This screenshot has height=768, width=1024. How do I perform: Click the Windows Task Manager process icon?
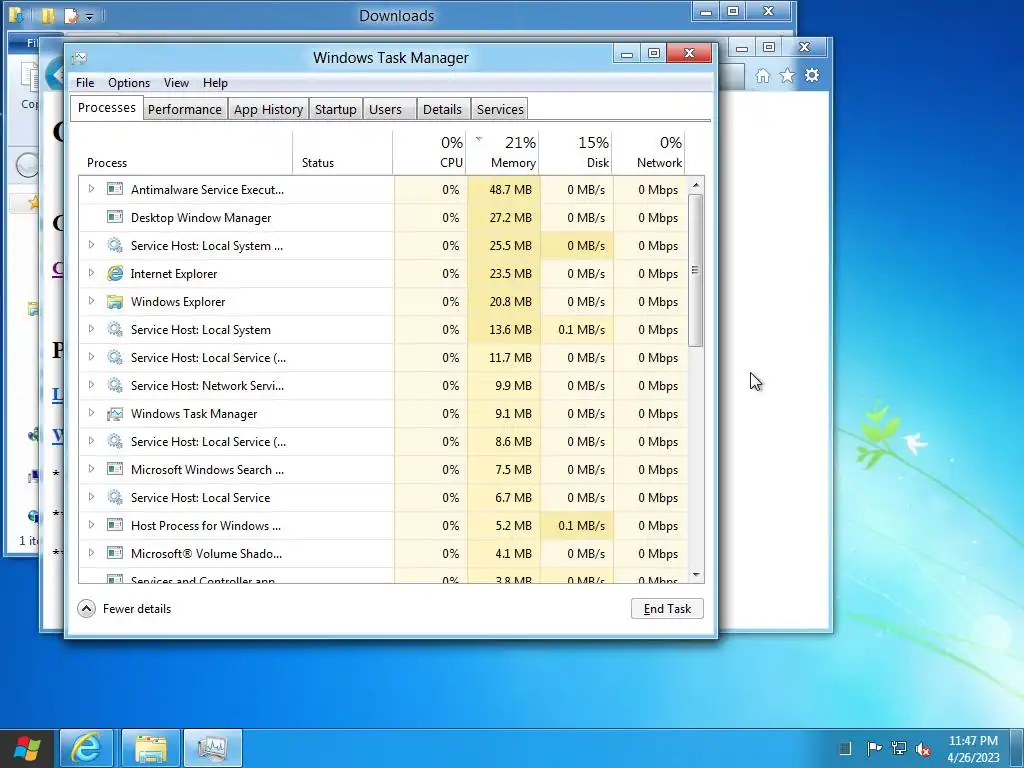click(115, 413)
